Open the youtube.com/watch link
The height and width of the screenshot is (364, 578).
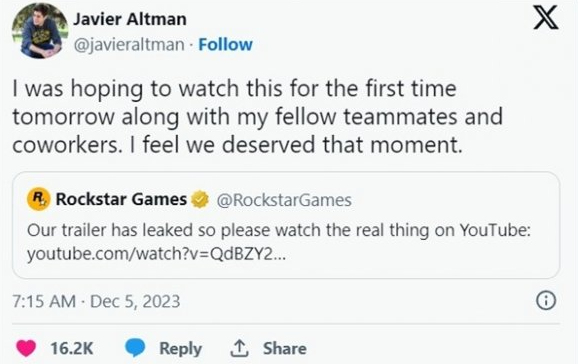pyautogui.click(x=156, y=254)
